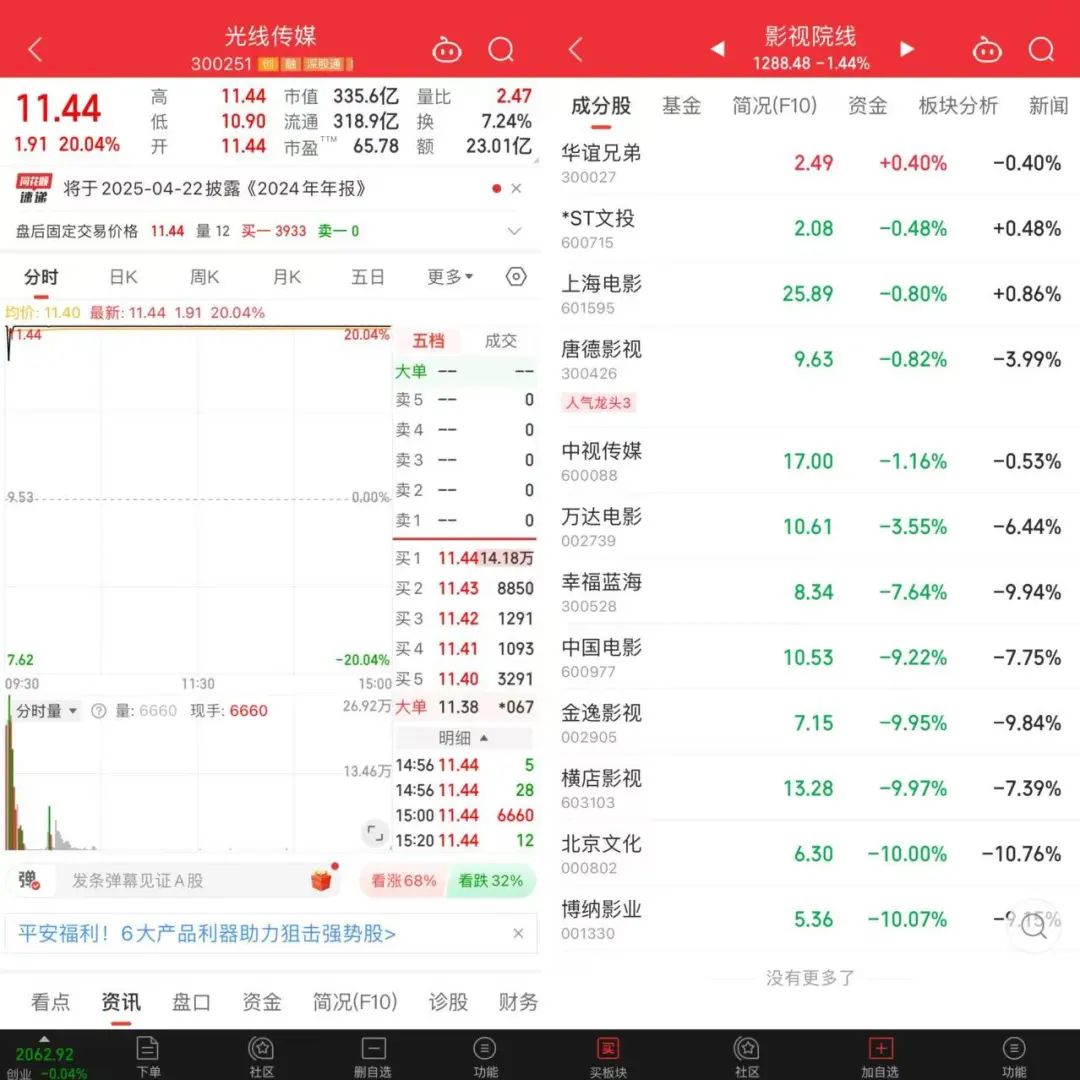Switch to 资金 tab on 影视院线 screen
This screenshot has width=1080, height=1080.
867,105
